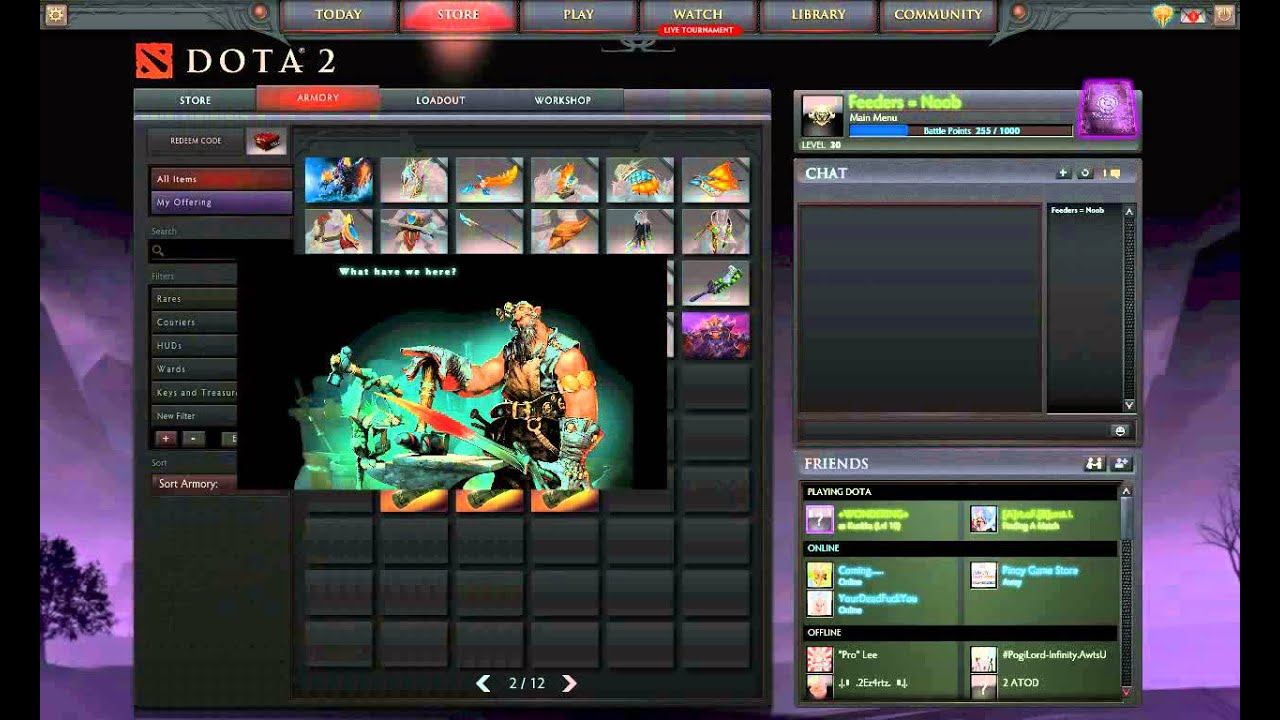Click the gem icon in top-right corner
This screenshot has width=1280, height=720.
pos(1162,15)
